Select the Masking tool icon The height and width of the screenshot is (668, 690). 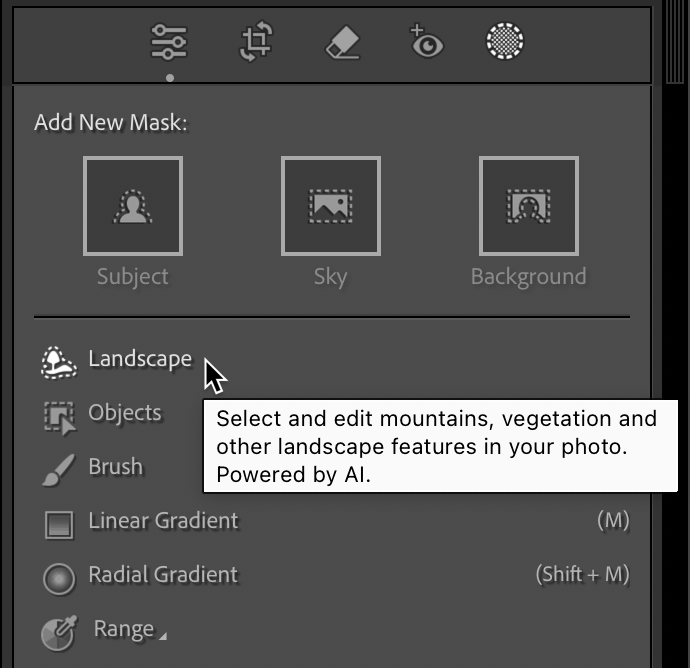click(505, 41)
